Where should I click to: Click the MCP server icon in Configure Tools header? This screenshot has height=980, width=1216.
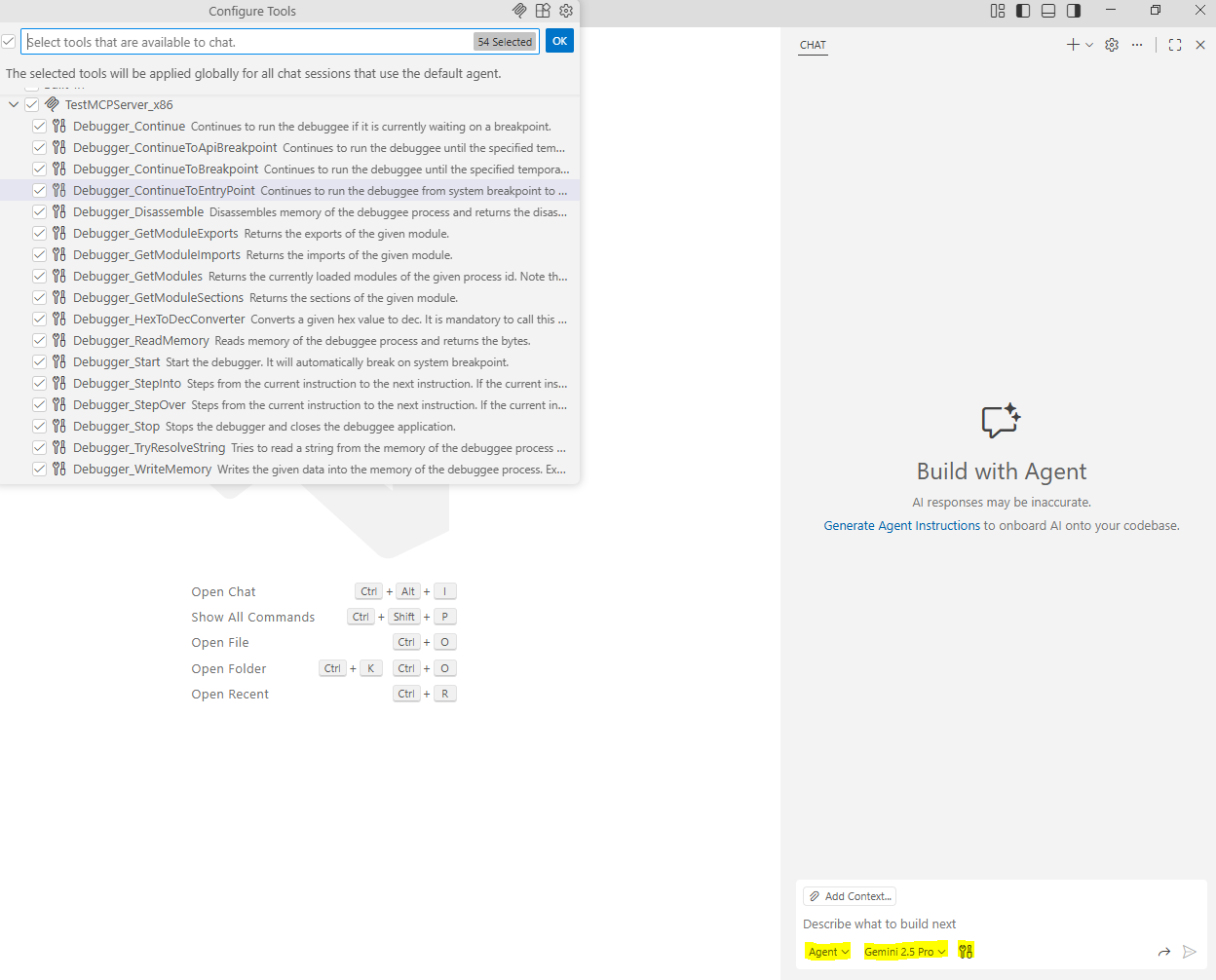coord(519,11)
